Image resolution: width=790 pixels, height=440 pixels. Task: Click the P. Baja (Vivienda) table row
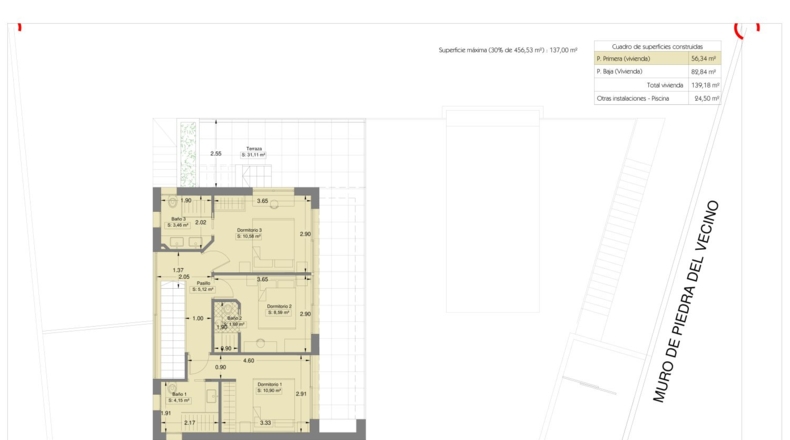coord(657,72)
